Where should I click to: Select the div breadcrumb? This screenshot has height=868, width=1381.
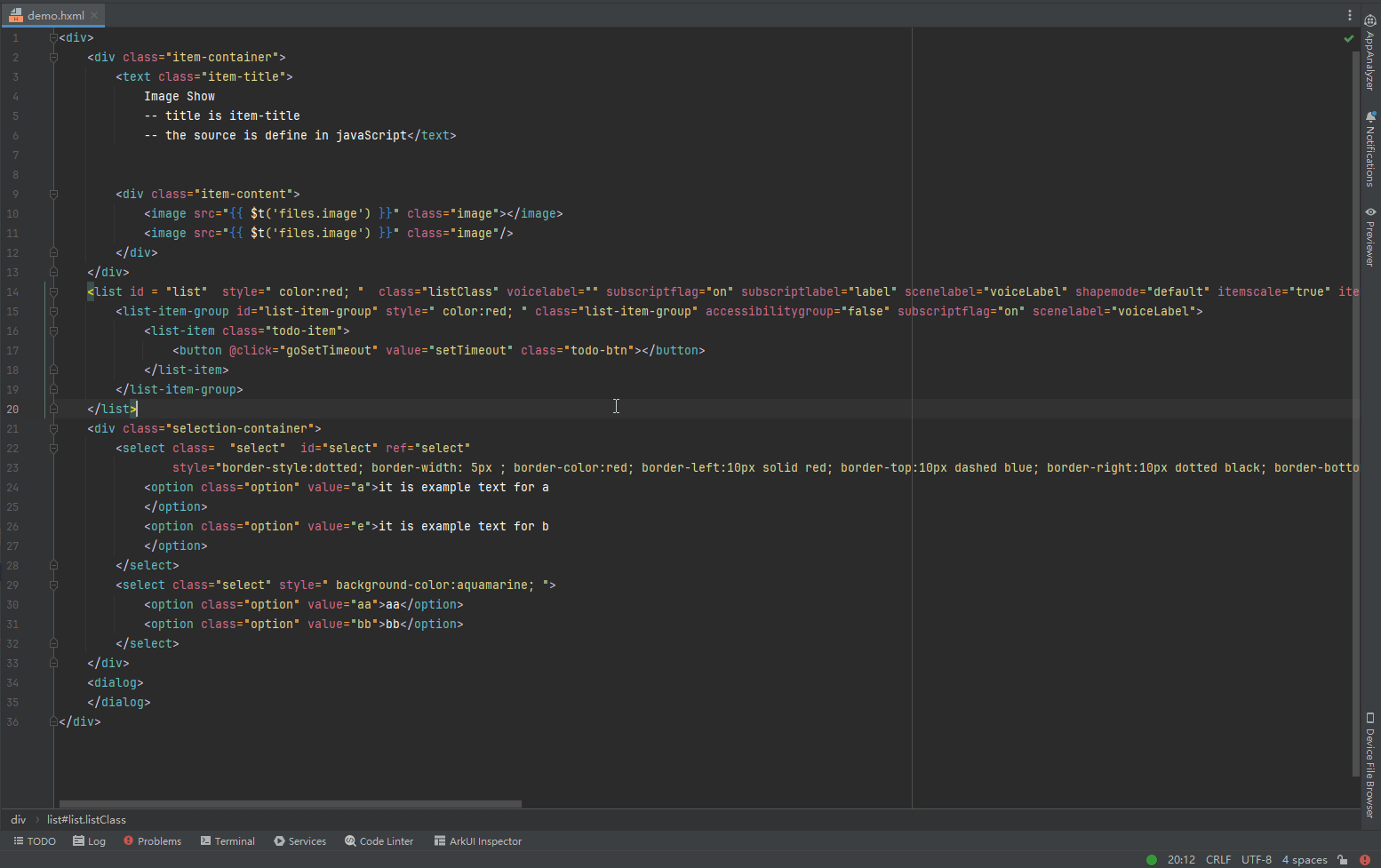click(19, 819)
